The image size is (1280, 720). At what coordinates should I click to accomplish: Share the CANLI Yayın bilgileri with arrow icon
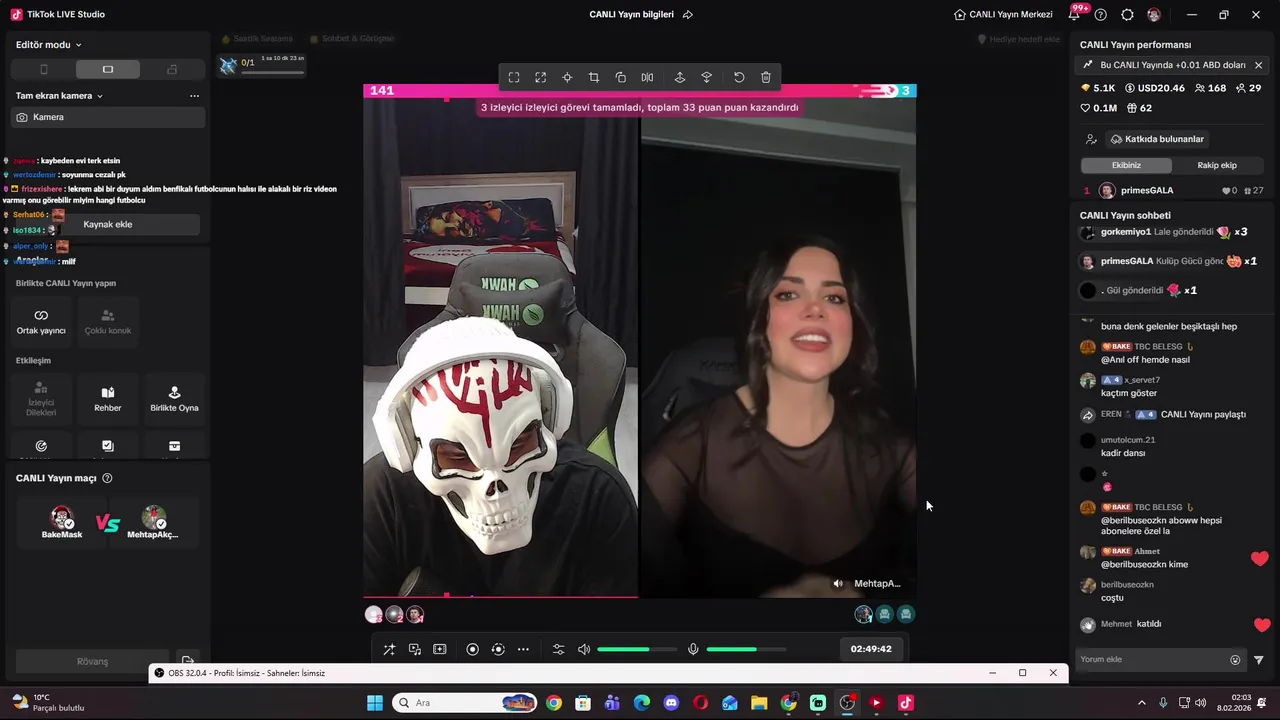[688, 15]
